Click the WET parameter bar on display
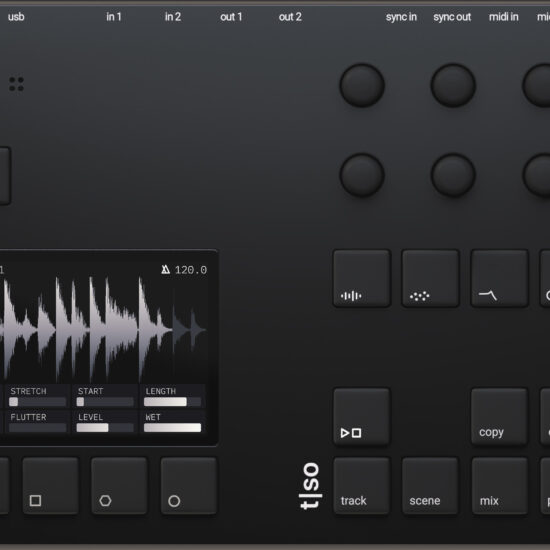 pos(173,428)
